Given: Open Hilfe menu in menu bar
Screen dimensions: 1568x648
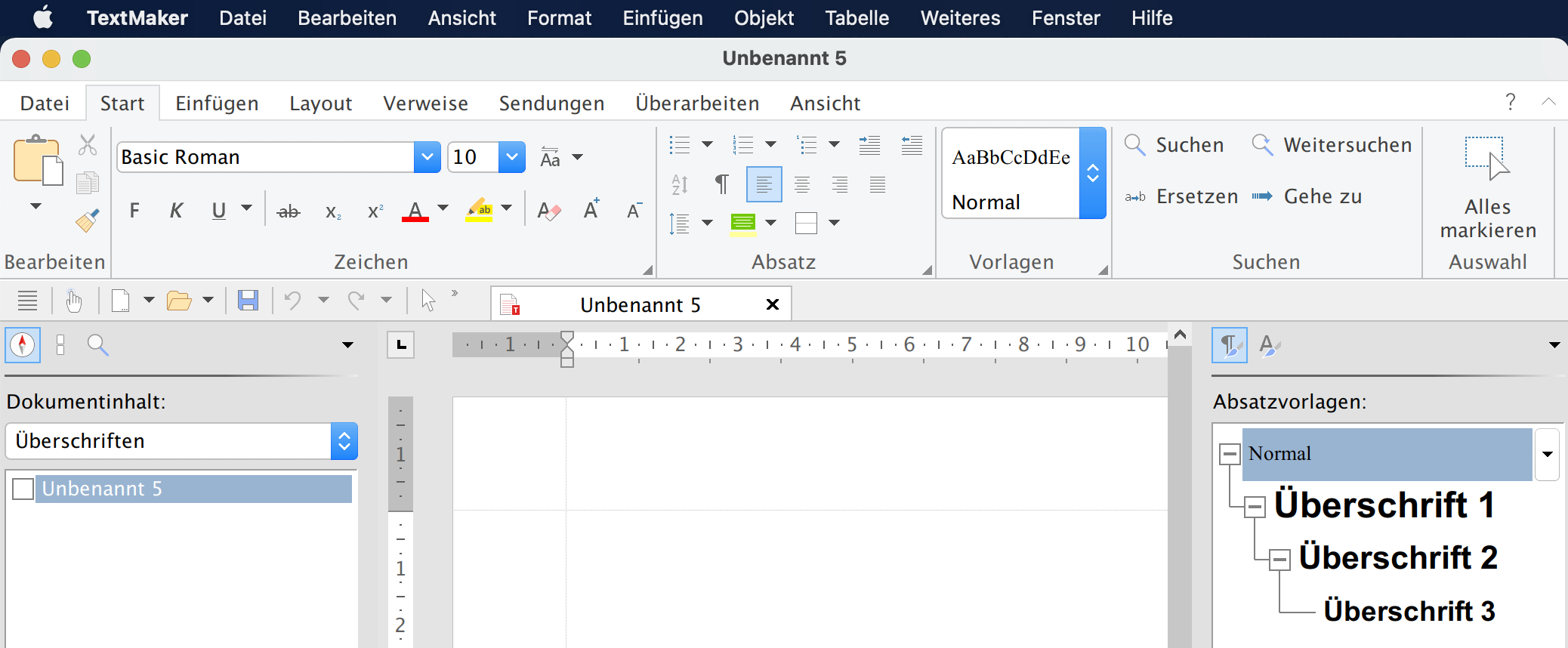Looking at the screenshot, I should (1152, 18).
